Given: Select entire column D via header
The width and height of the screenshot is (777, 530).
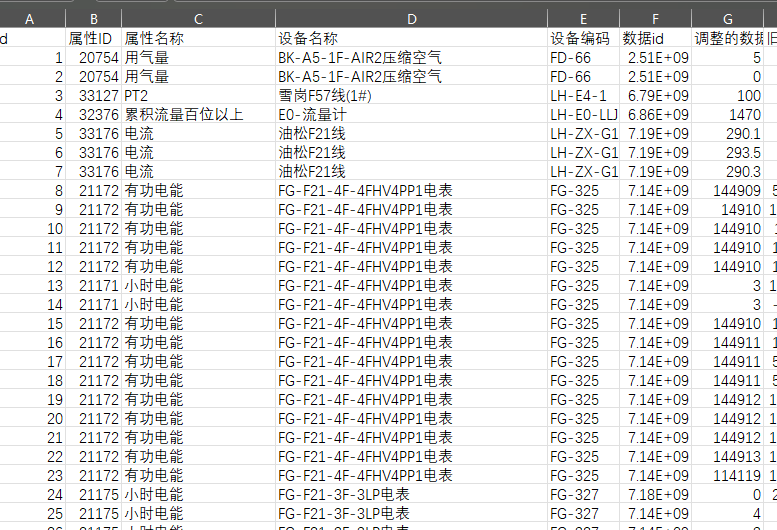Looking at the screenshot, I should click(411, 19).
